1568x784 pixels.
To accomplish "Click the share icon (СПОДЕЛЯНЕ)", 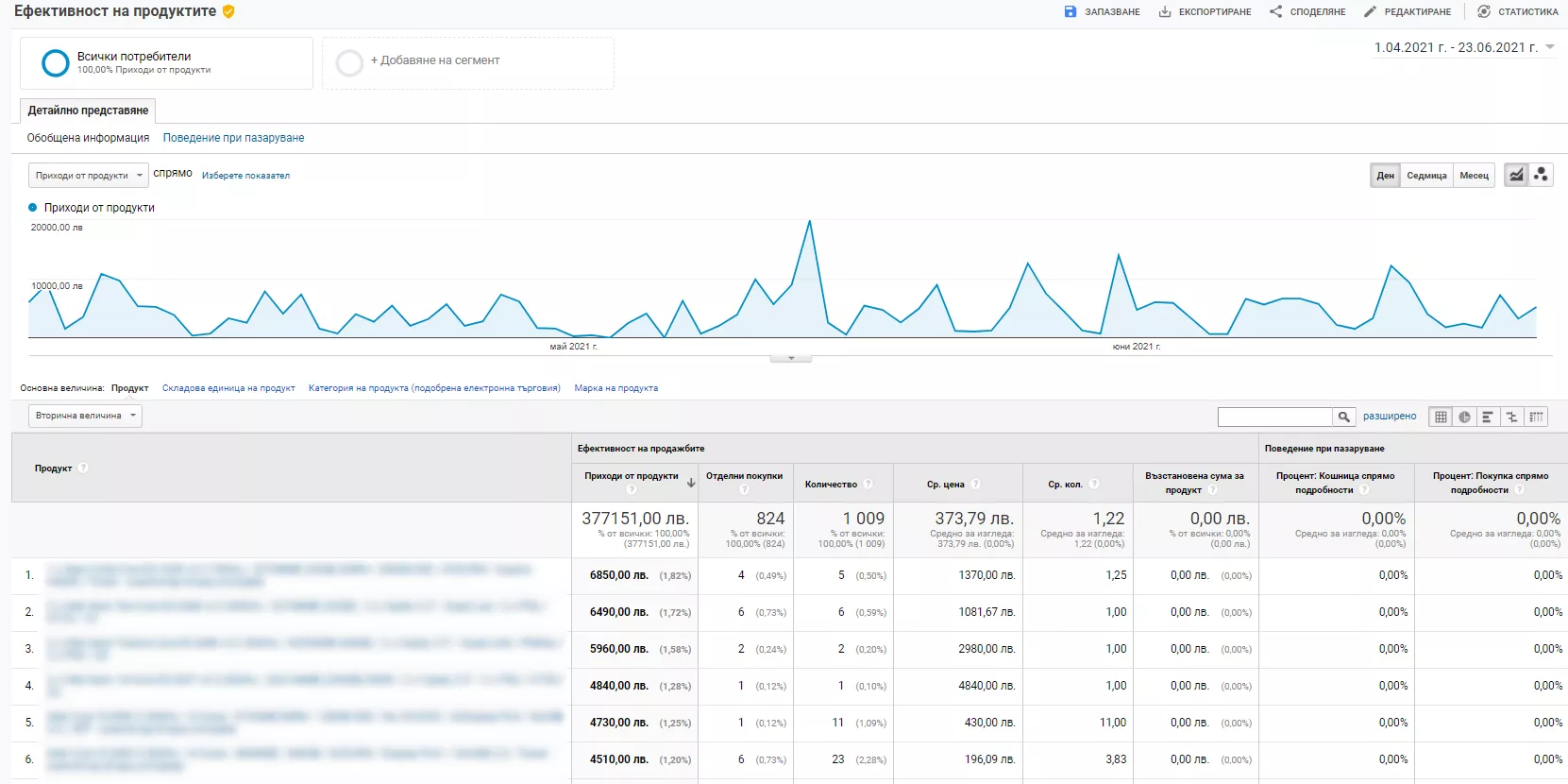I will [1275, 11].
